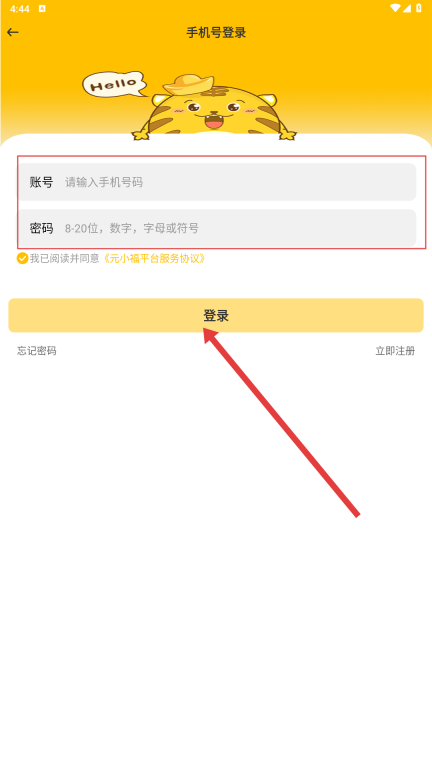Go to 立即注册
The height and width of the screenshot is (768, 432).
(x=395, y=351)
